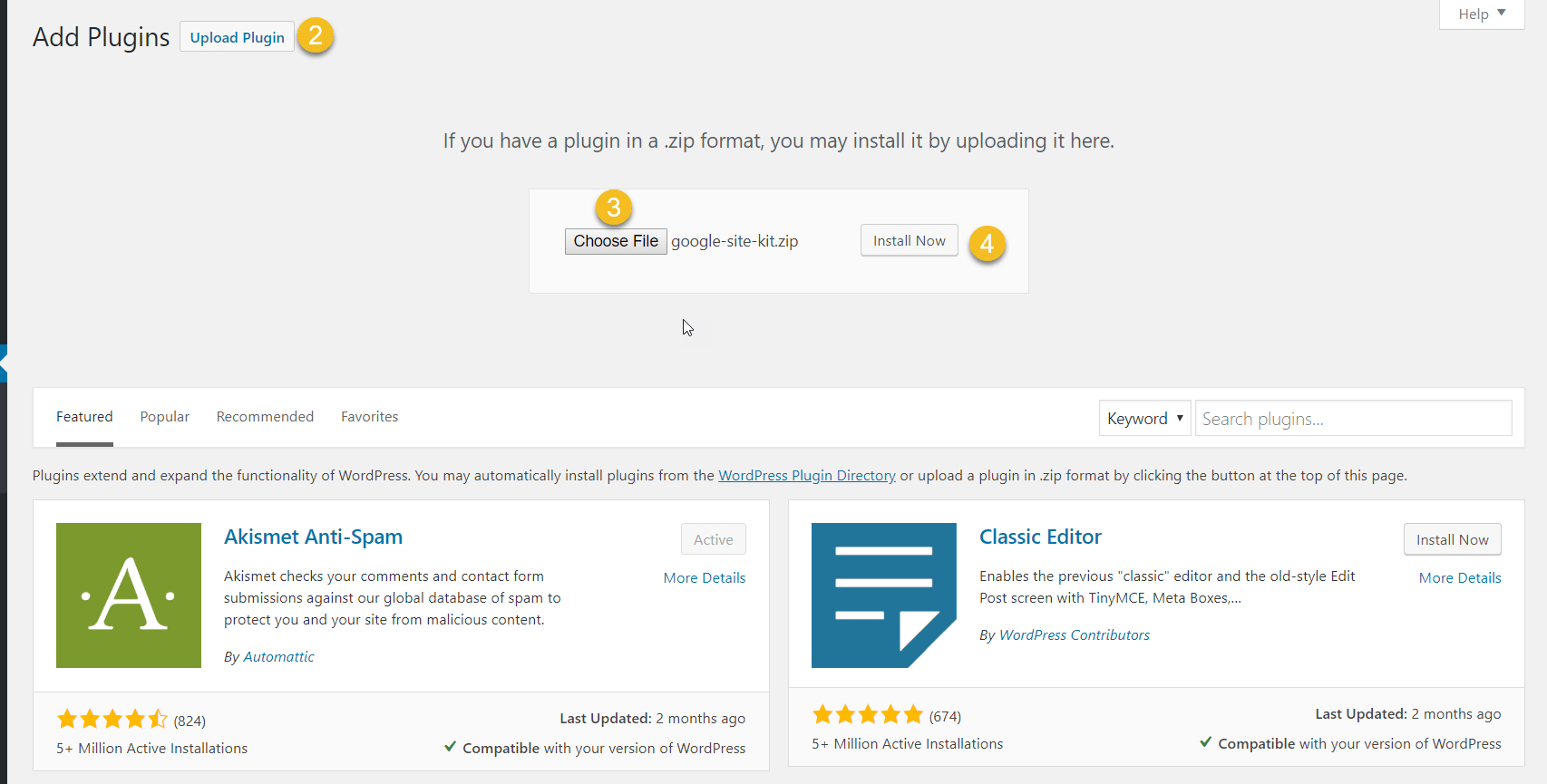Screen dimensions: 1547x784
Task: Open the Akismet Anti-Spam title link
Action: click(313, 537)
